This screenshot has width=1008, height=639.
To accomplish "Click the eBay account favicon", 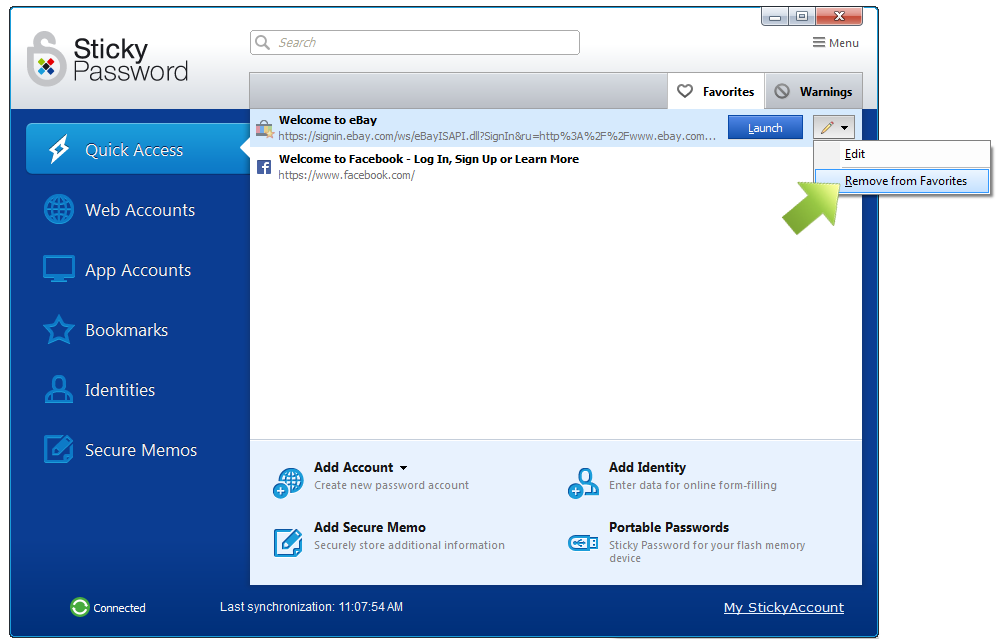I will 264,129.
